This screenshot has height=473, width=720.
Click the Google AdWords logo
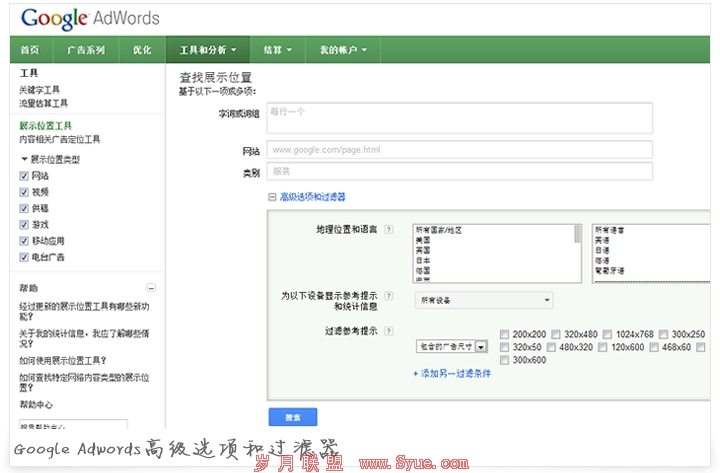point(90,18)
